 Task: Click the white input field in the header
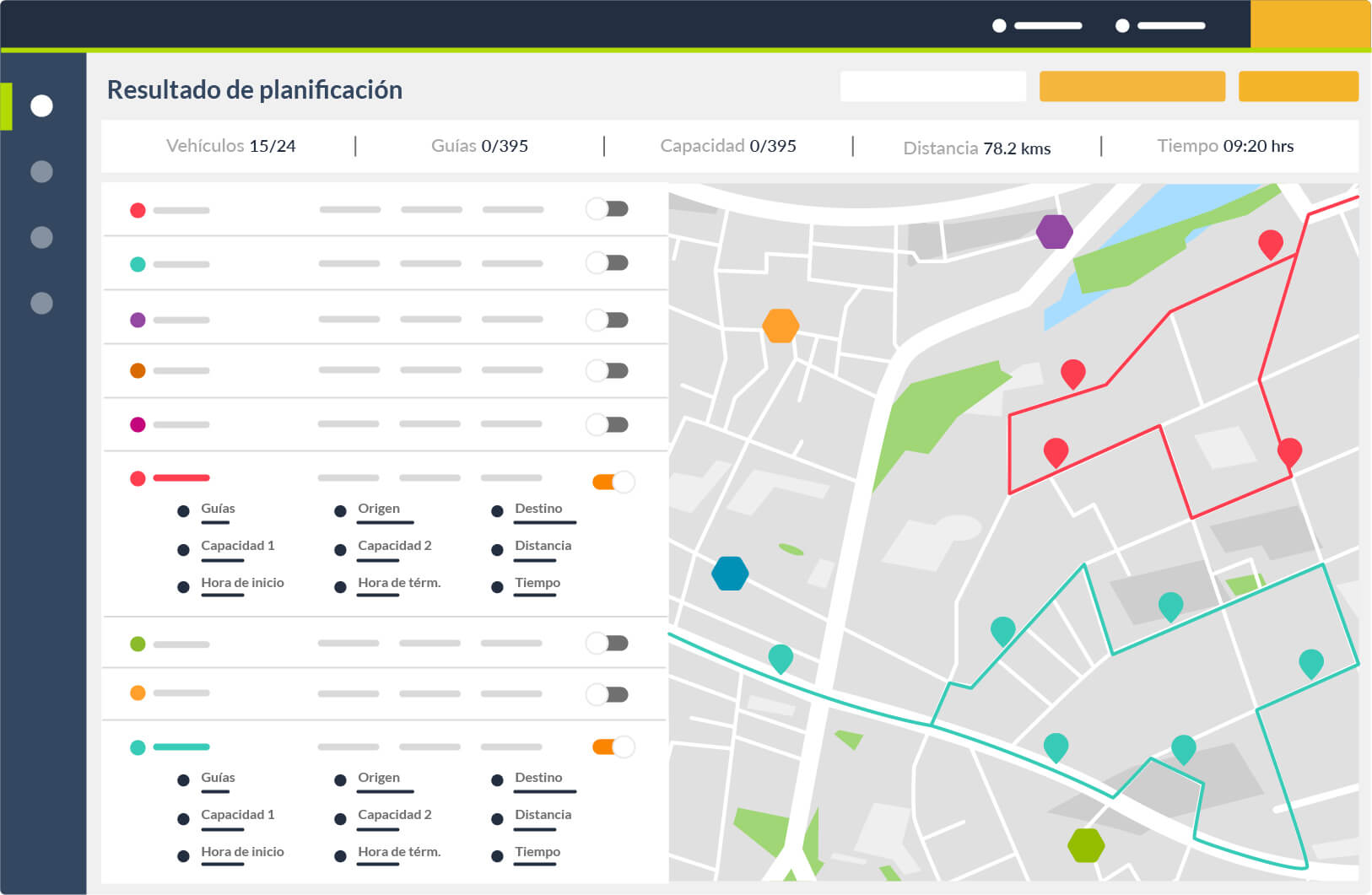[933, 86]
